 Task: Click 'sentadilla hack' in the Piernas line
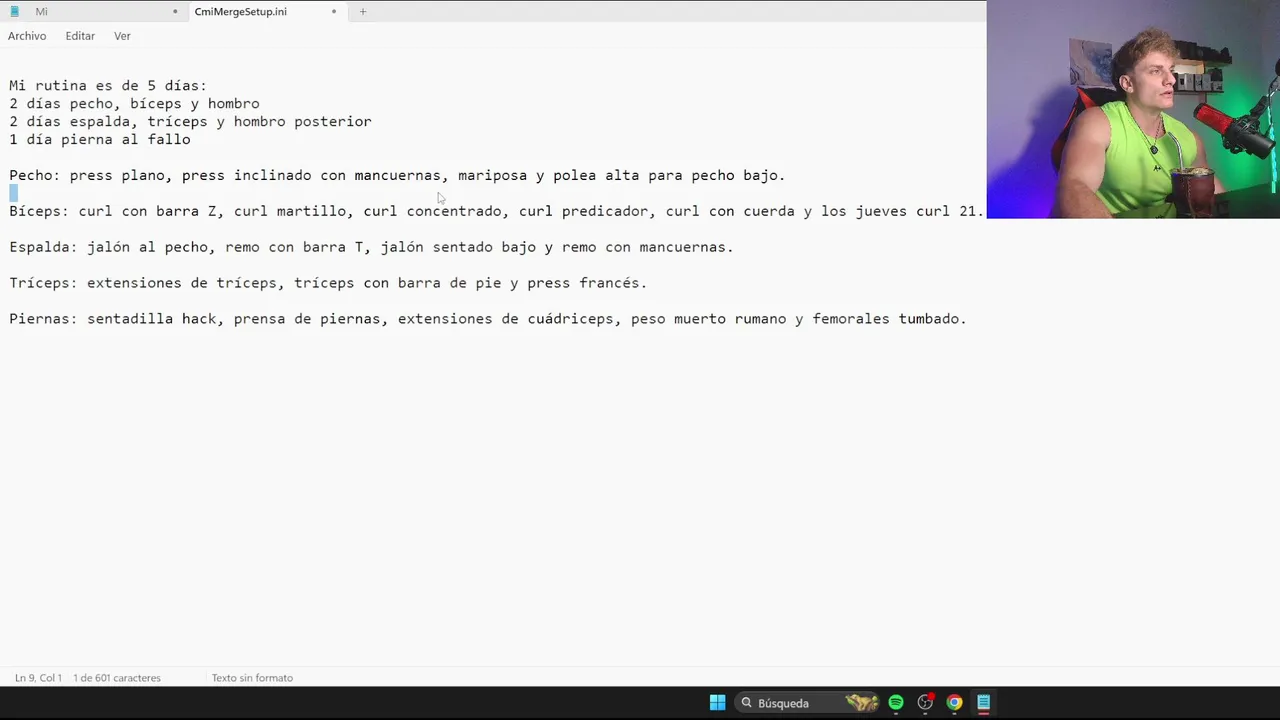pos(151,320)
